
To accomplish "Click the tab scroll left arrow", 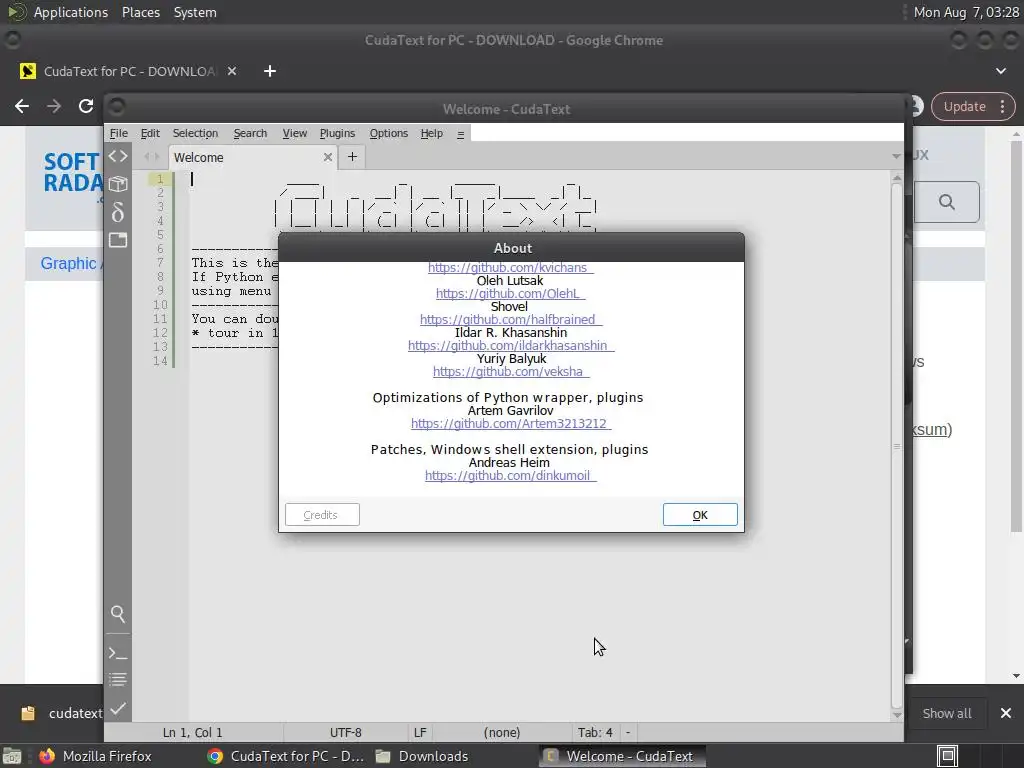I will pos(147,157).
